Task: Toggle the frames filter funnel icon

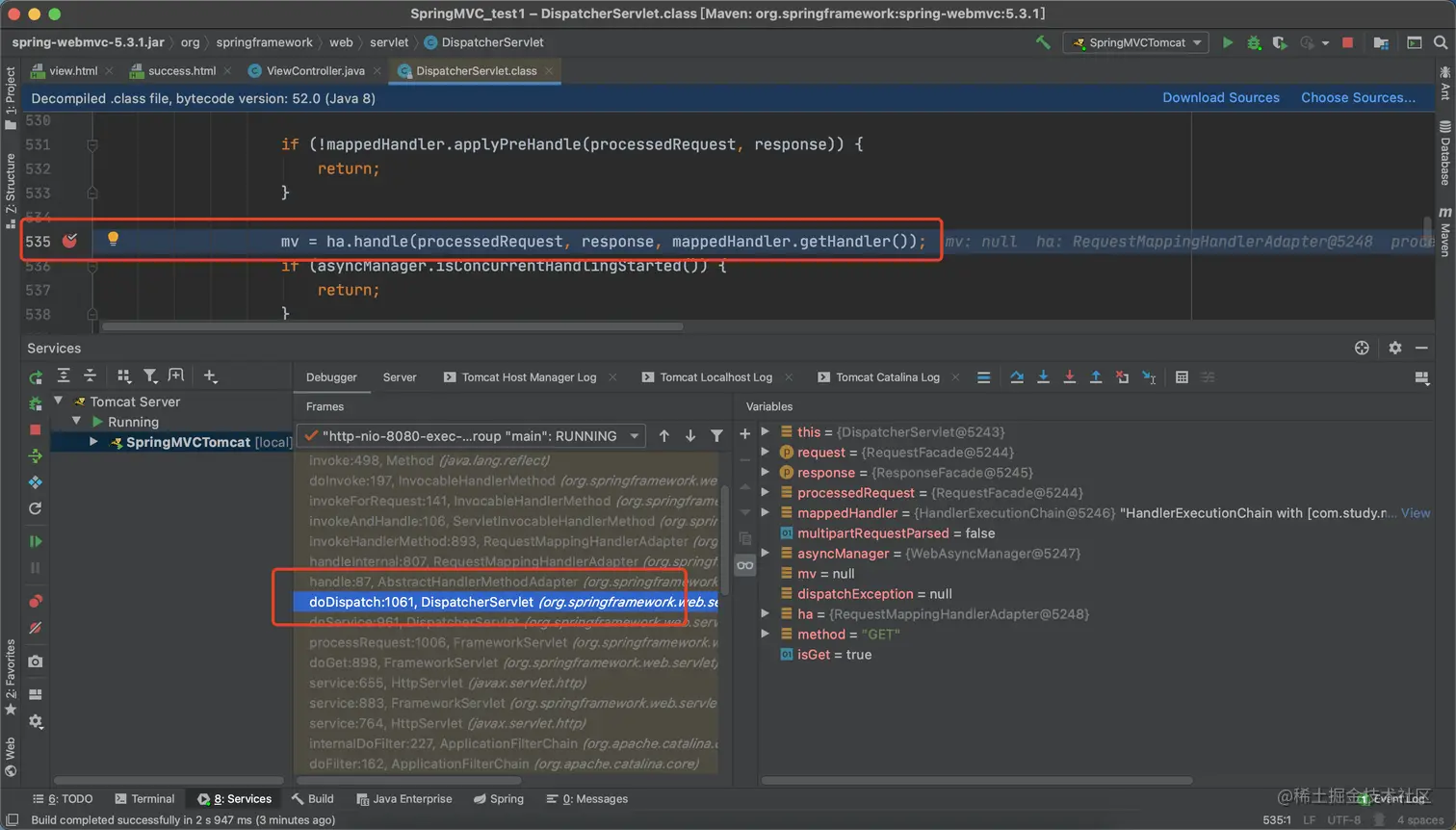Action: point(716,436)
